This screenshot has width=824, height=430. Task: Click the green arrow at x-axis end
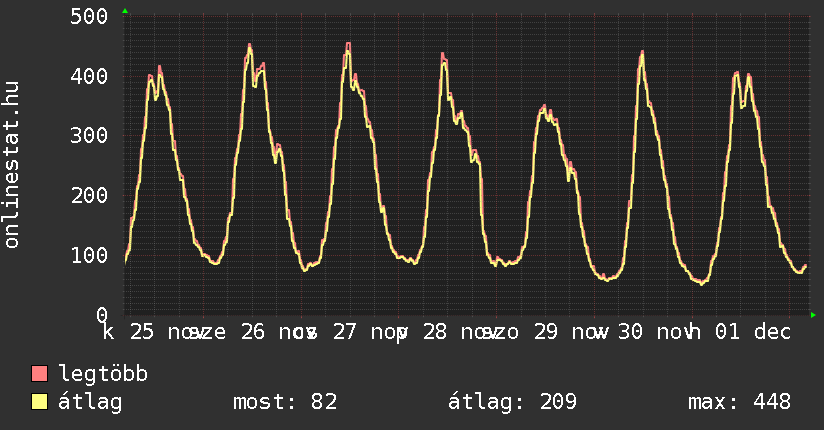coord(814,315)
